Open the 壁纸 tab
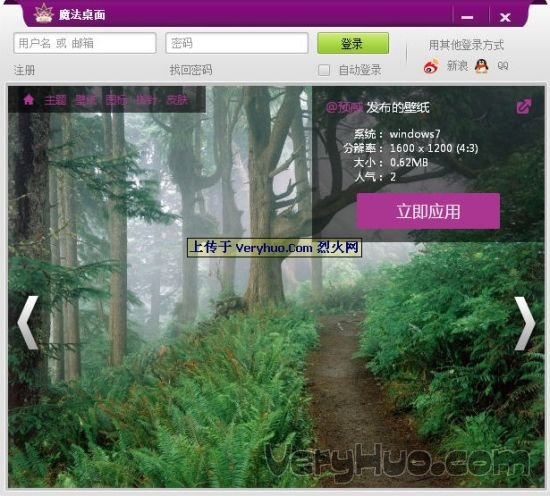This screenshot has width=550, height=496. 86,101
